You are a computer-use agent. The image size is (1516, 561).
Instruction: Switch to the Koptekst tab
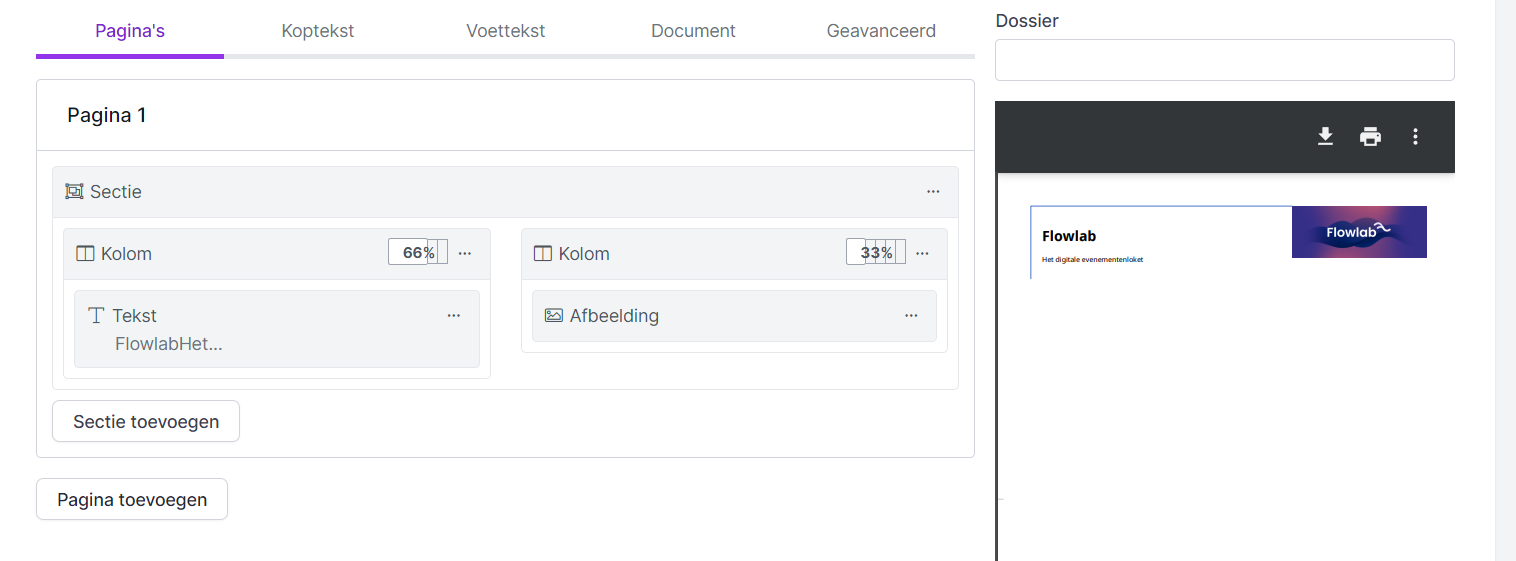(318, 31)
